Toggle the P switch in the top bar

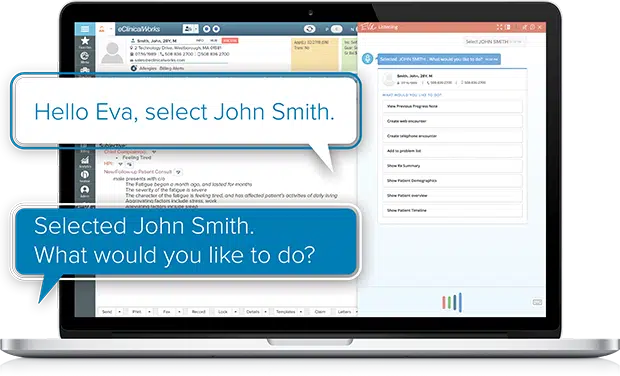(336, 29)
